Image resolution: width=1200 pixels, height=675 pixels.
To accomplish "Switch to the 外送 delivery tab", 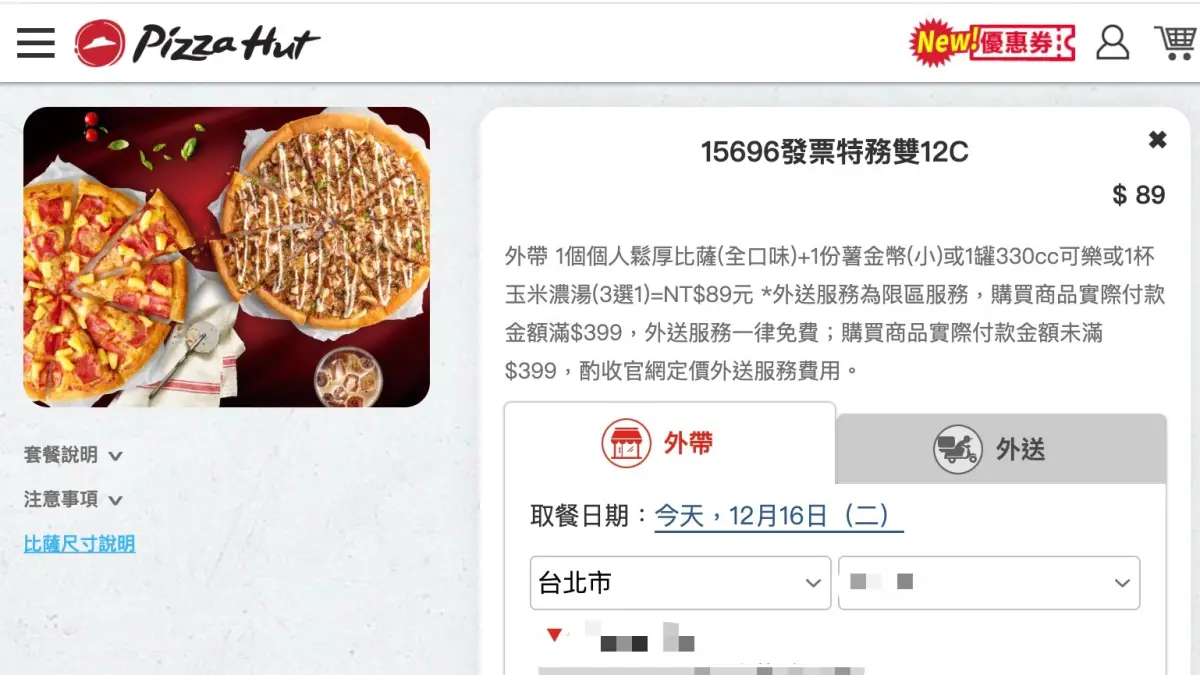I will (x=1001, y=449).
